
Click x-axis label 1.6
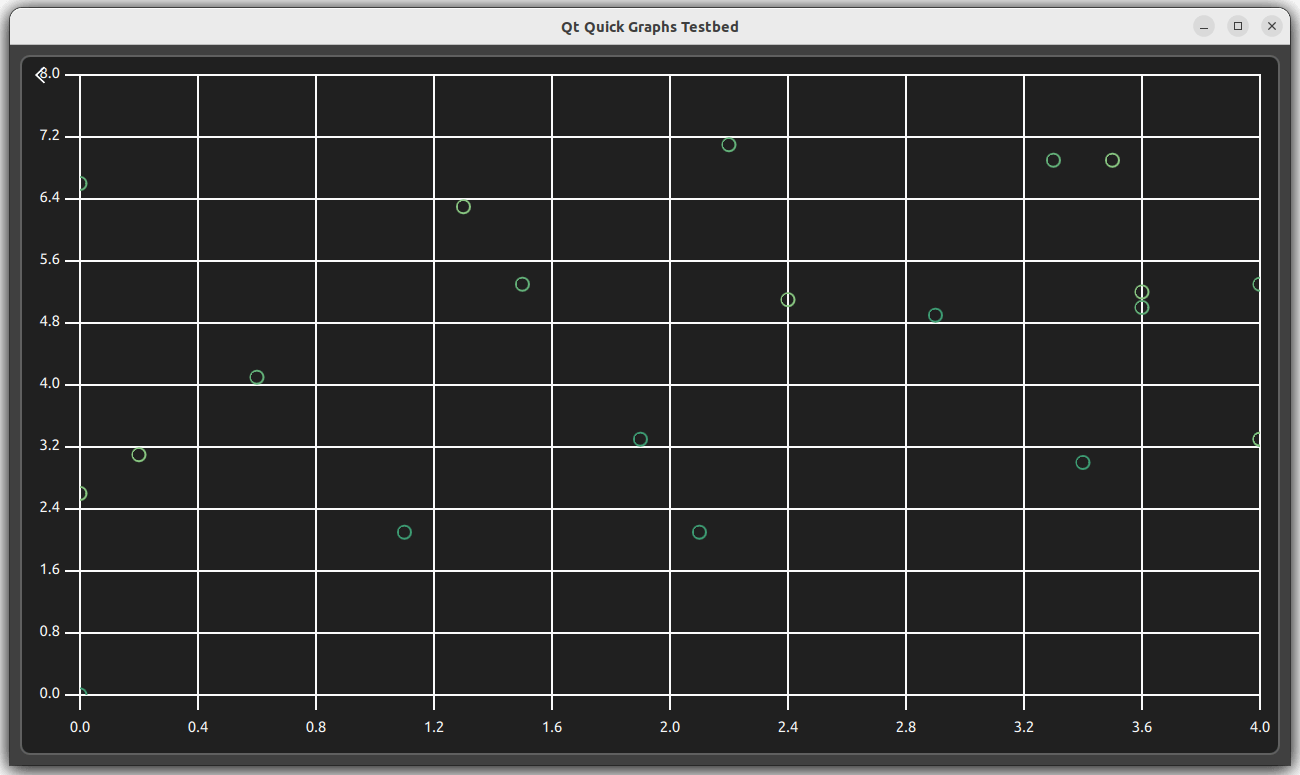[x=552, y=728]
